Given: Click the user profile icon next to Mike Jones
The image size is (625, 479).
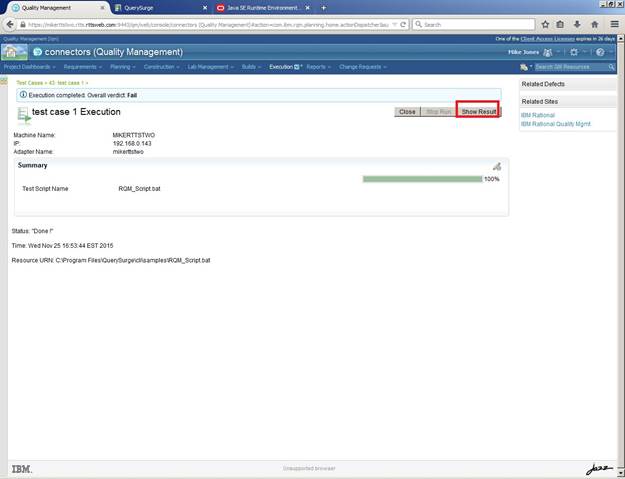Looking at the screenshot, I should [x=548, y=52].
